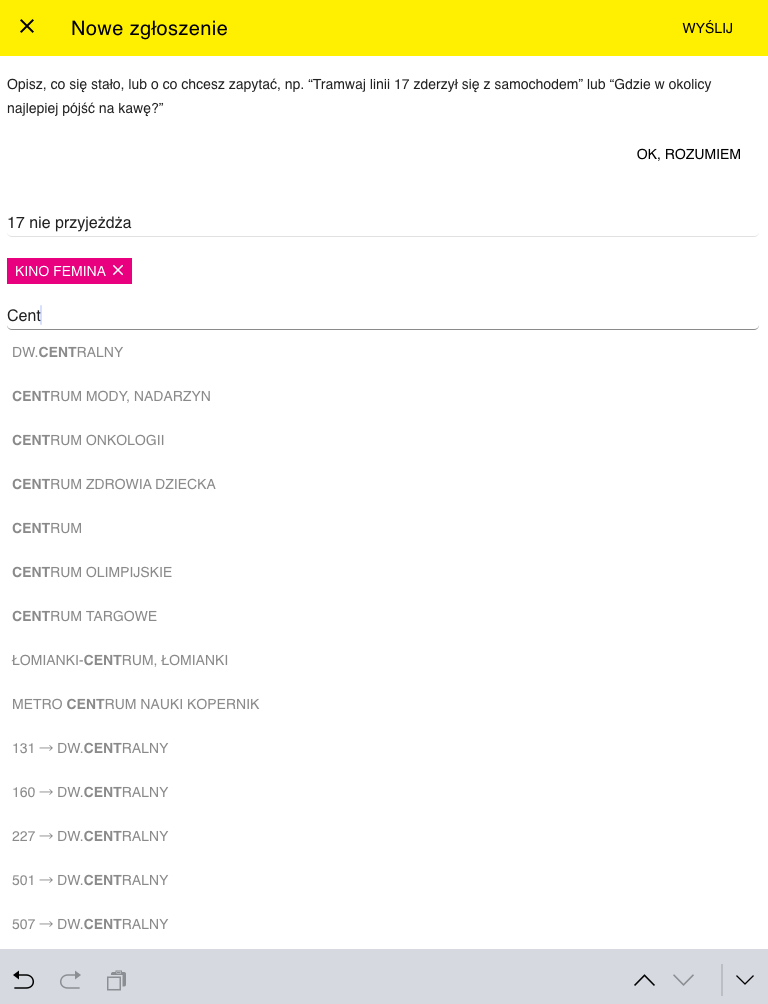Focus the description field '17 nie przyjeżdża'
768x1004 pixels.
[x=382, y=223]
